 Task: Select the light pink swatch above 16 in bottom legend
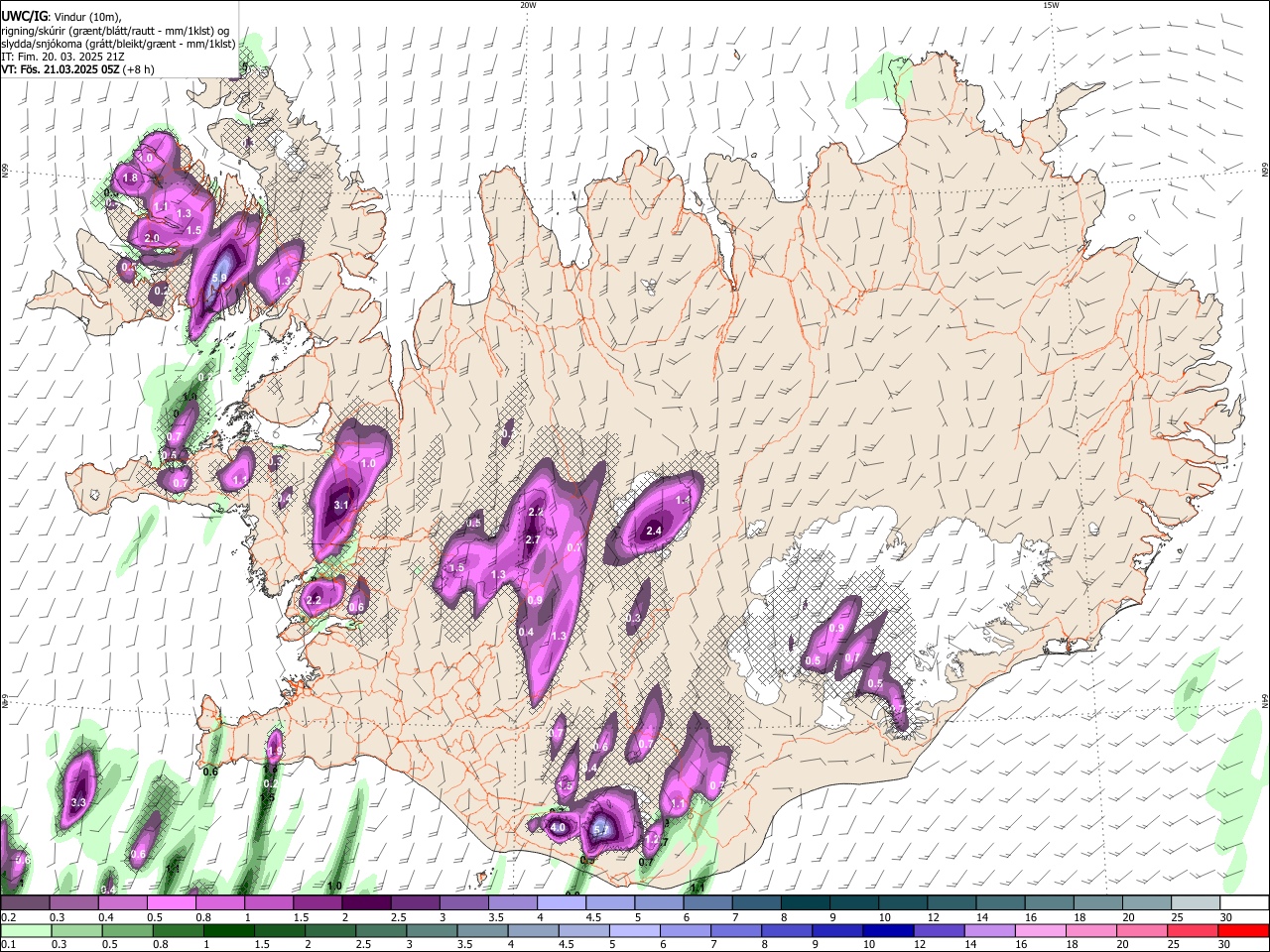tap(1040, 931)
